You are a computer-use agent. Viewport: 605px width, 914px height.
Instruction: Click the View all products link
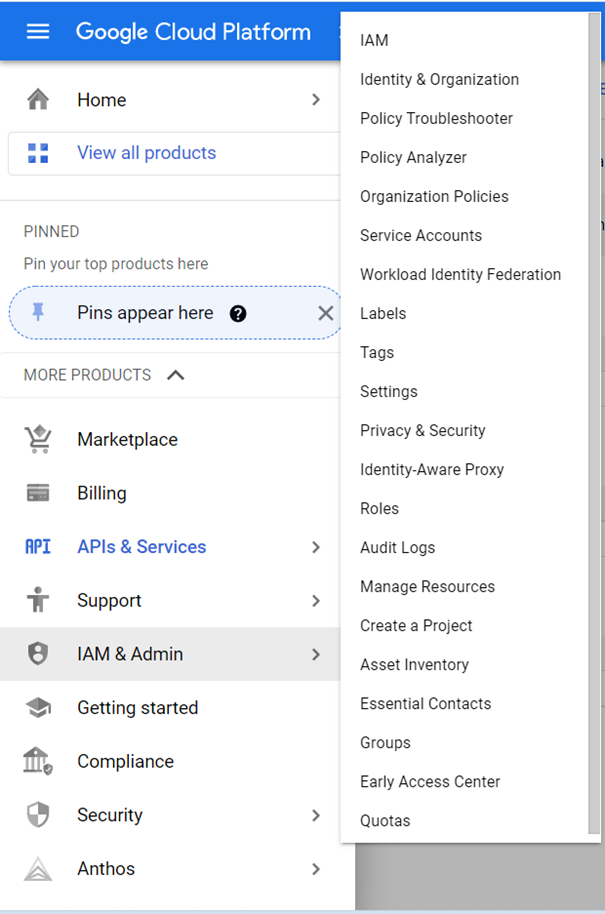[x=146, y=153]
